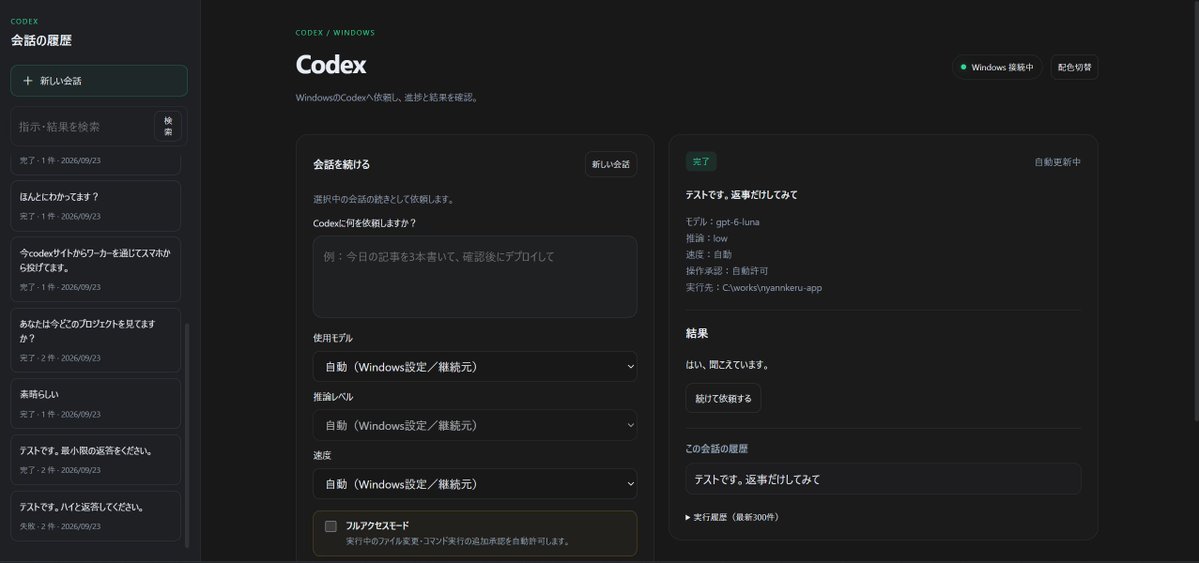Click the 会話を続ける panel heading

pos(341,164)
